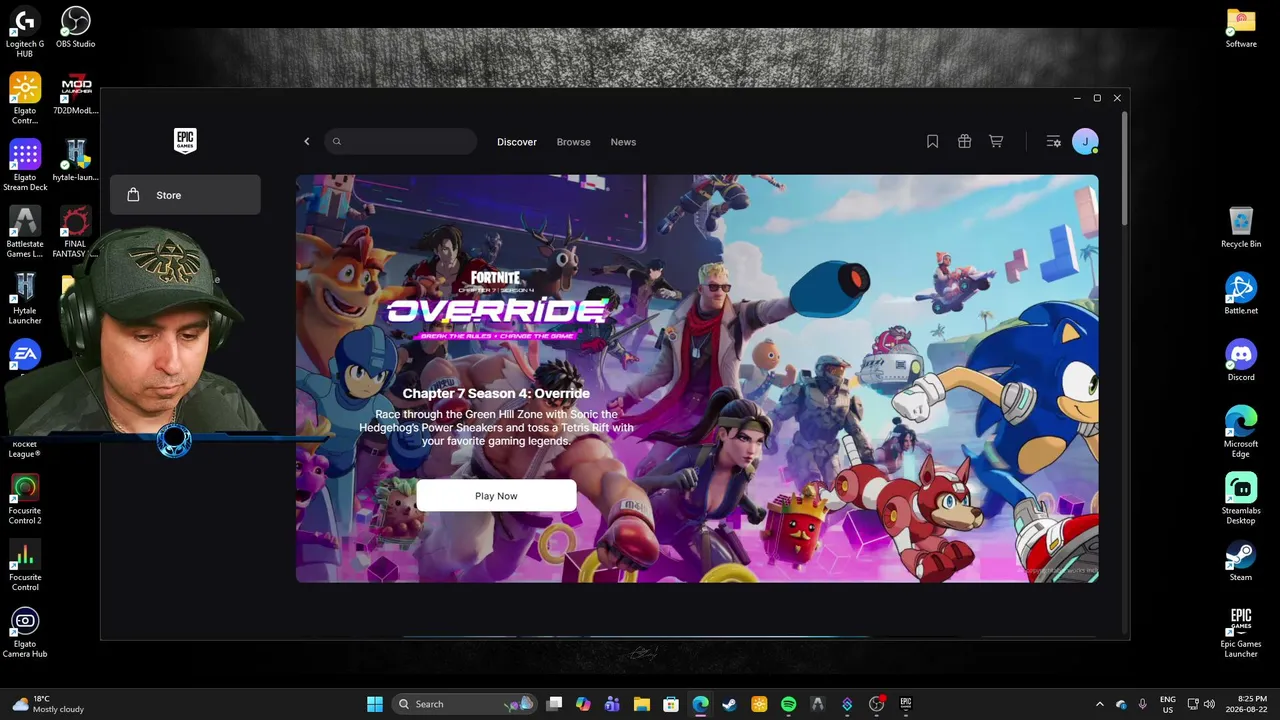Open the 7D2D Mod Launcher desktop shortcut
The image size is (1280, 720).
point(76,95)
